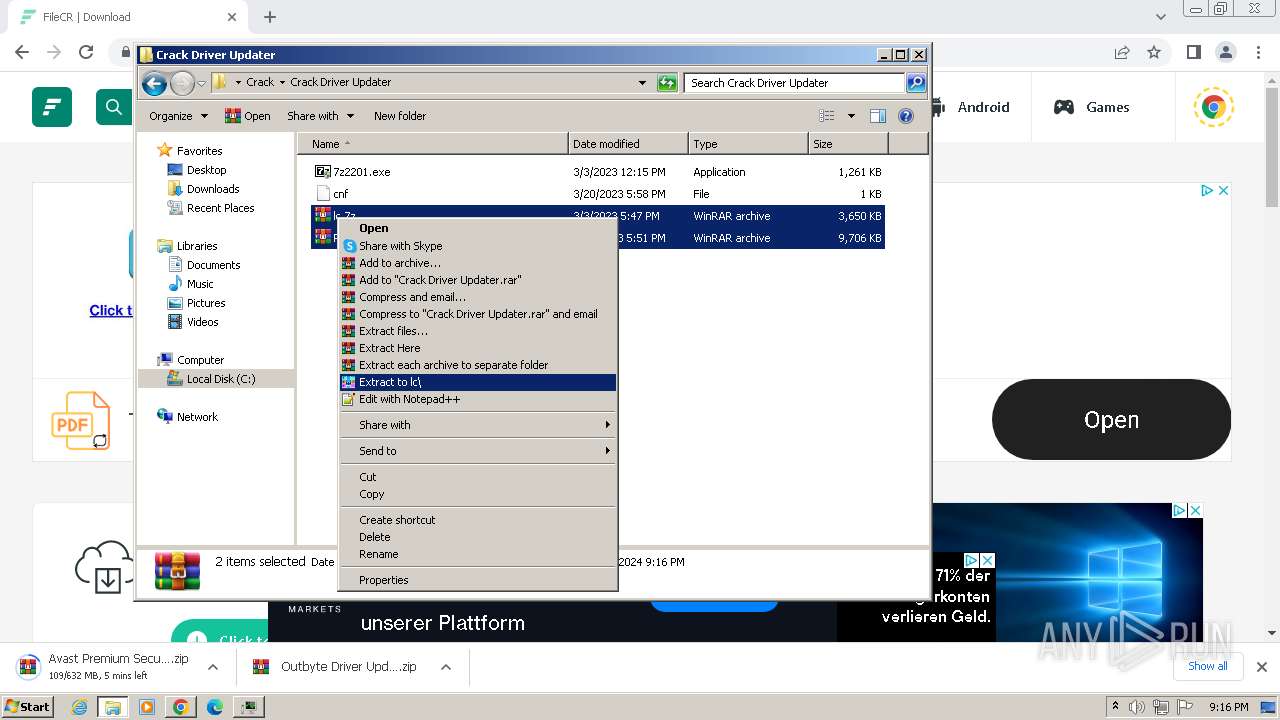This screenshot has height=720, width=1280.
Task: Expand the view options dropdown arrow
Action: click(x=851, y=116)
